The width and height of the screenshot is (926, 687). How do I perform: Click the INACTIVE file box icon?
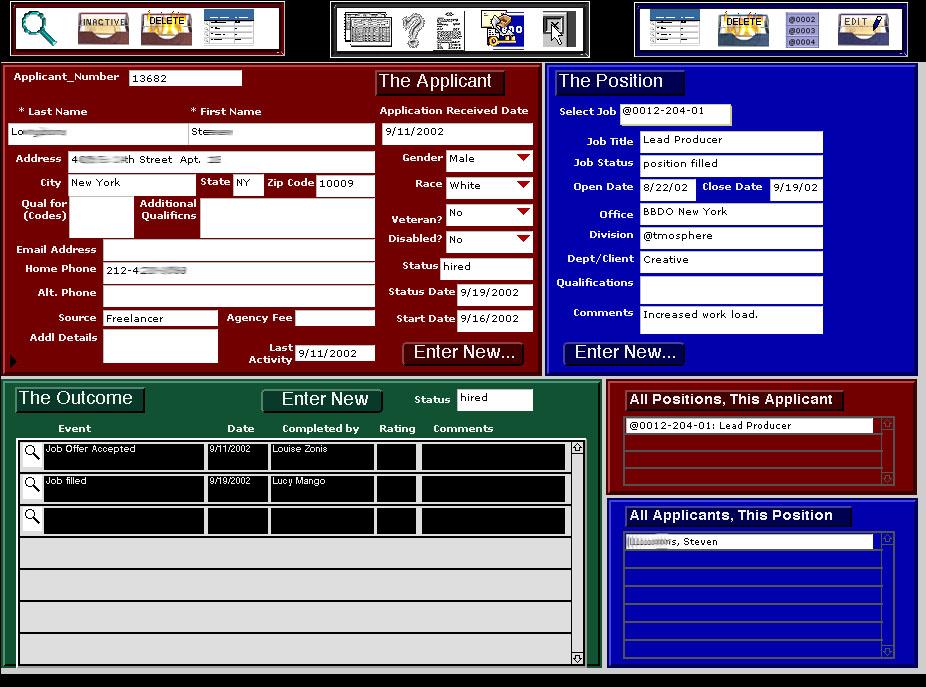(x=103, y=28)
